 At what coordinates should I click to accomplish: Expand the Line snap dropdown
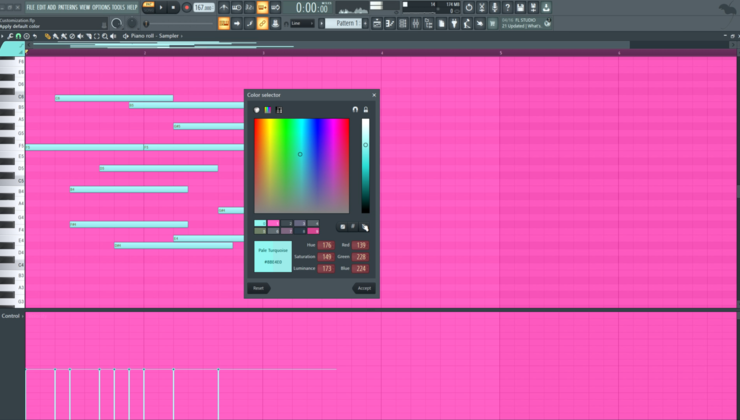[x=303, y=23]
